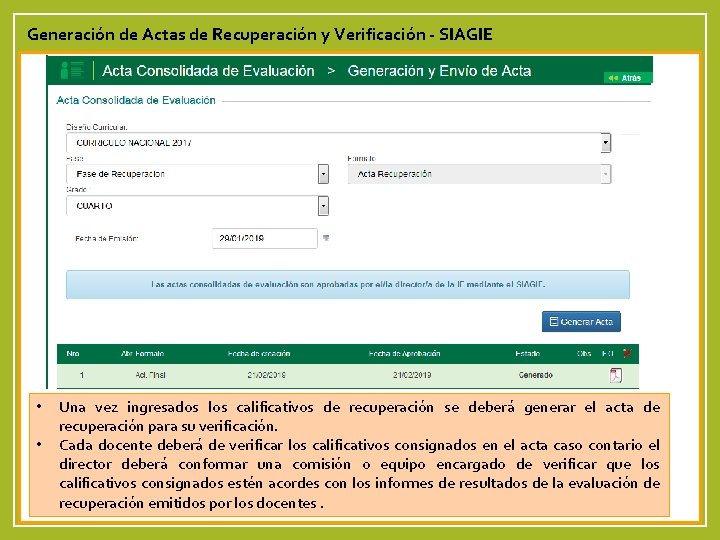Click the Abr. Formato column header
This screenshot has width=720, height=540.
(x=142, y=354)
